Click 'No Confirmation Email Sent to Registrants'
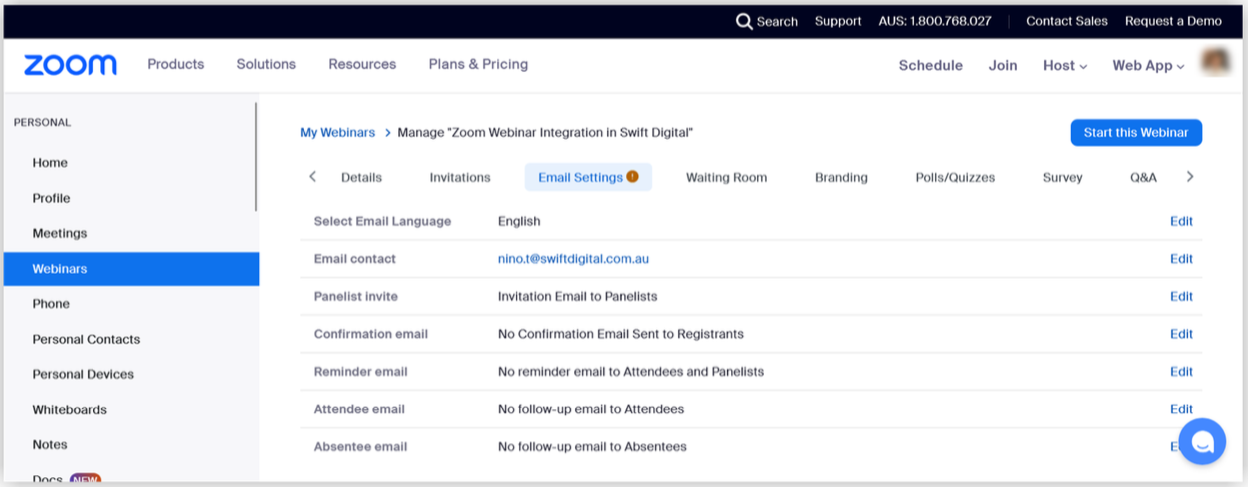 click(621, 334)
